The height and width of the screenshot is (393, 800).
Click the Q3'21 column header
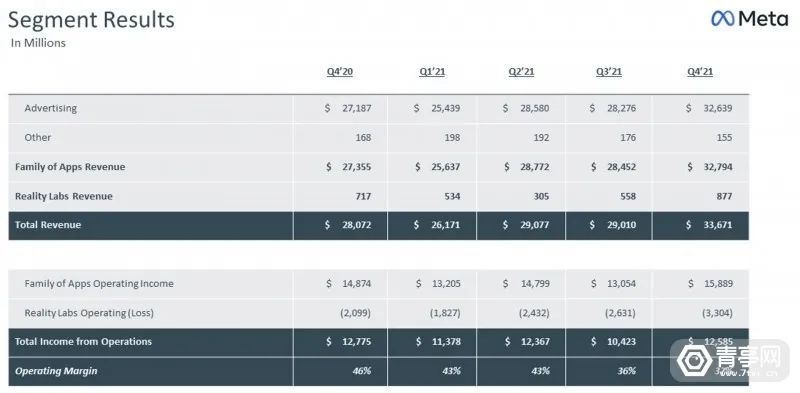[609, 72]
